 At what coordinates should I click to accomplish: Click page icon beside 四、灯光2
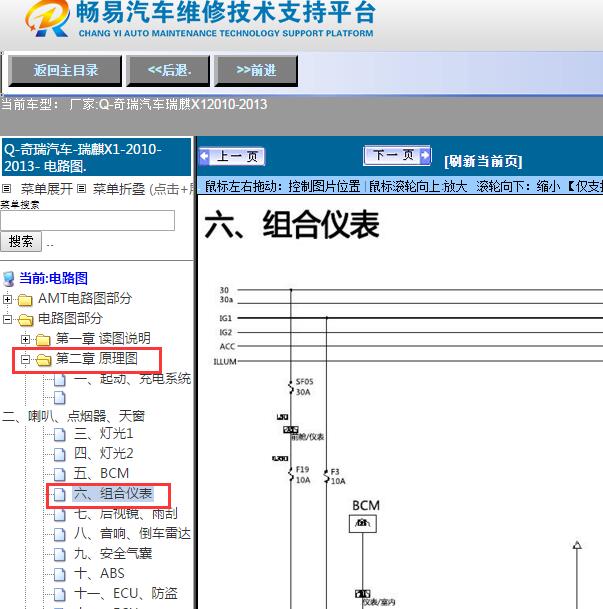[59, 454]
